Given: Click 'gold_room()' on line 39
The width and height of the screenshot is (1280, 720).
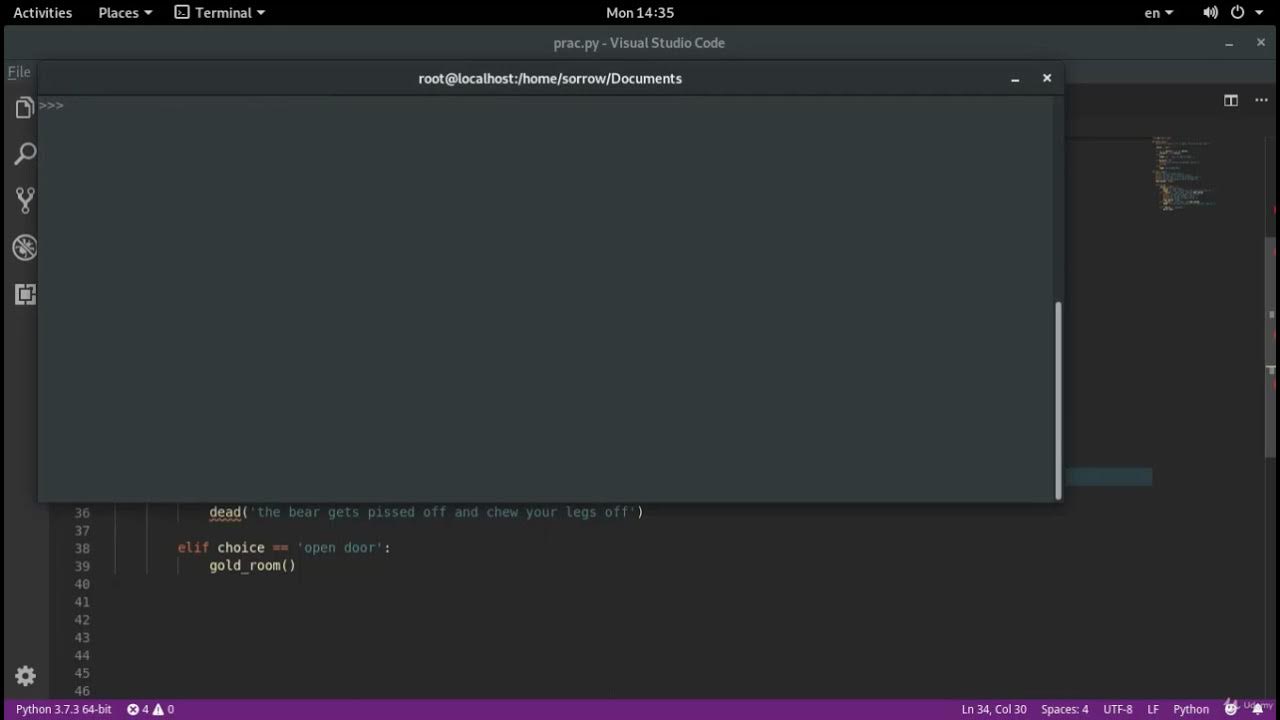Looking at the screenshot, I should [252, 566].
